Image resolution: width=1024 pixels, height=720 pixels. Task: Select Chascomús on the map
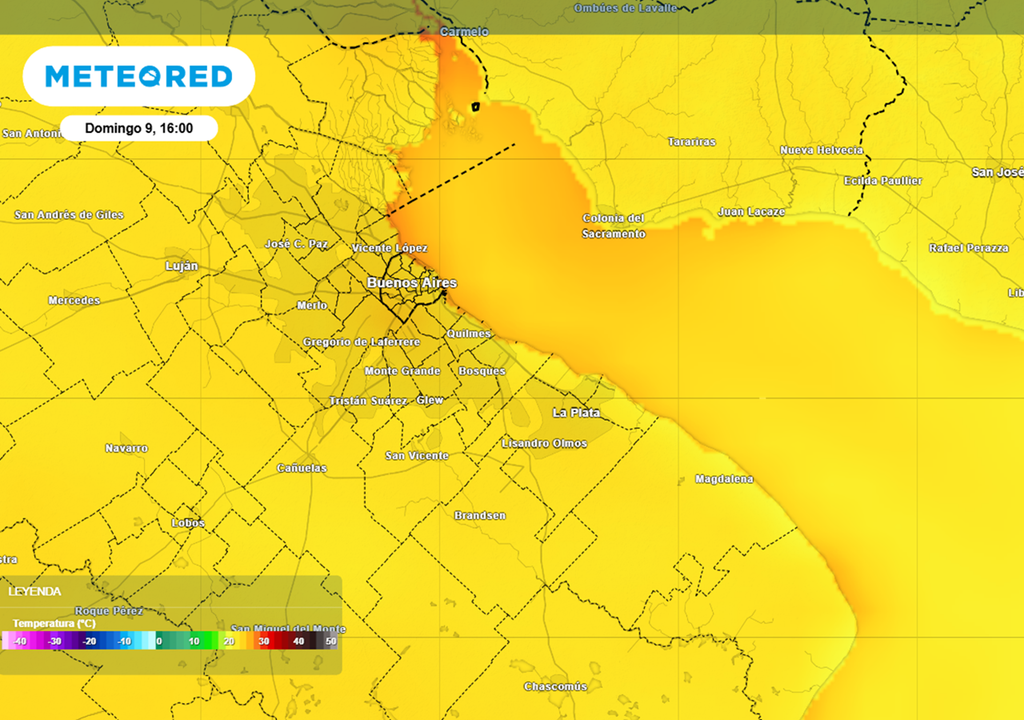[555, 687]
